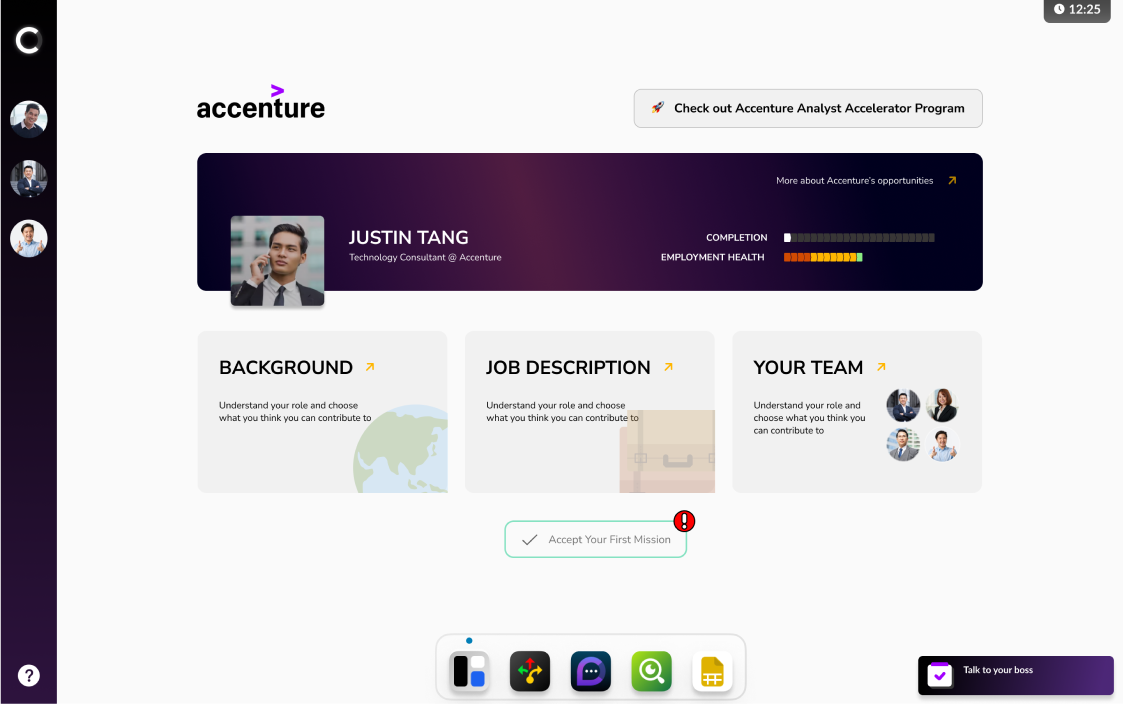Viewport: 1123px width, 704px height.
Task: Click the checkmark icon on Talk to your boss
Action: point(940,675)
